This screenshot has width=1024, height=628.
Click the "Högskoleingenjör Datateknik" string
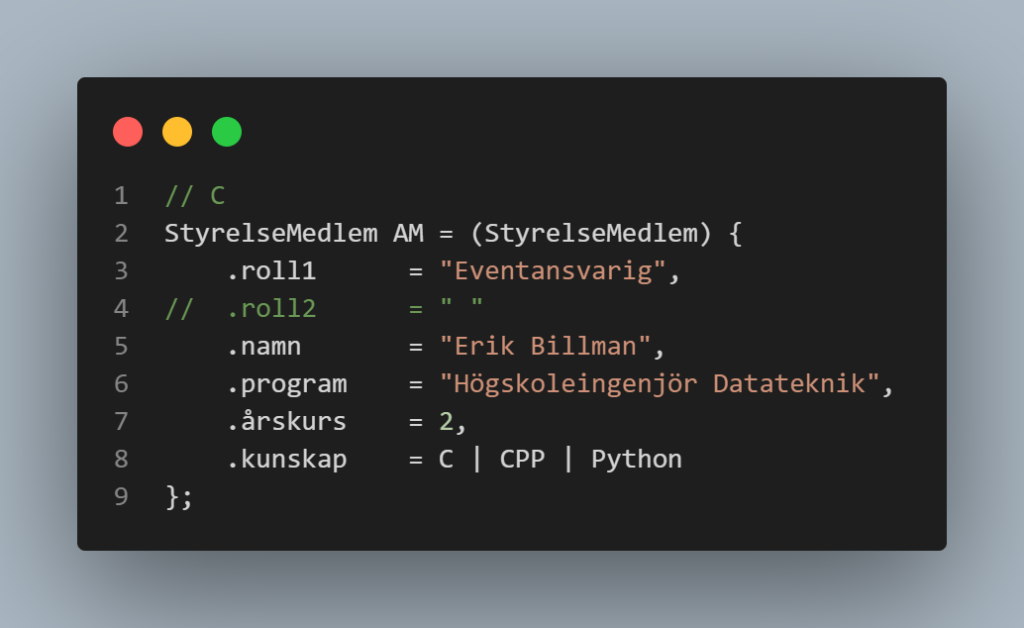click(659, 384)
